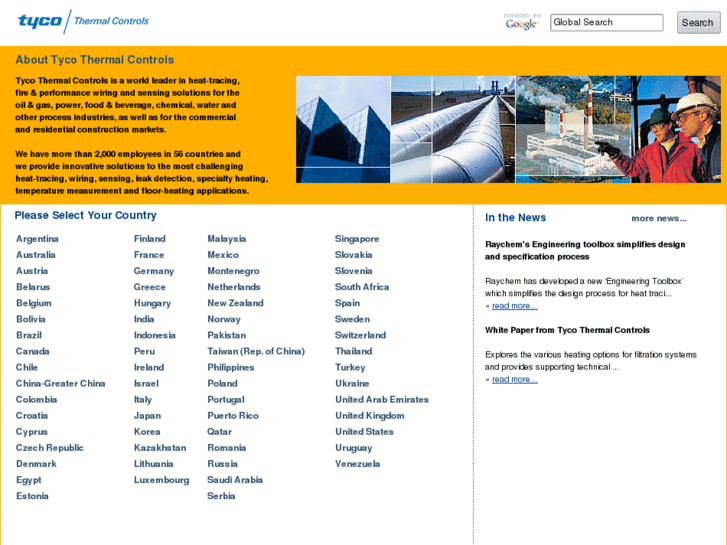Click the Tyco Thermal Controls logo

83,21
